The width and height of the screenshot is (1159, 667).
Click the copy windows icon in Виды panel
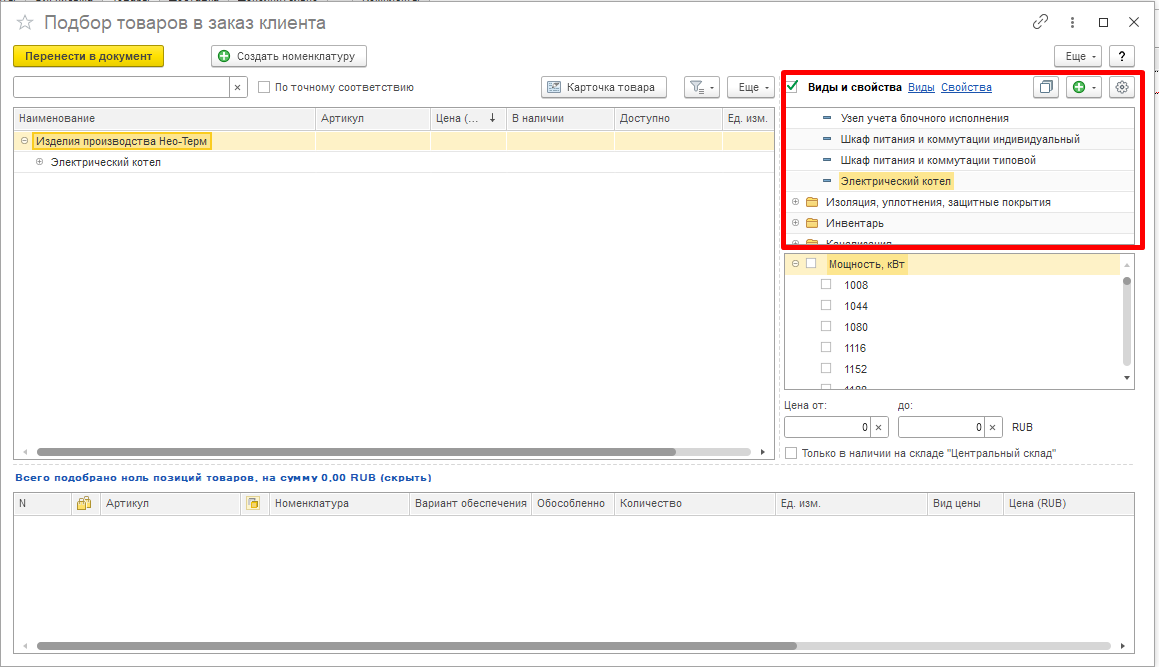point(1046,87)
